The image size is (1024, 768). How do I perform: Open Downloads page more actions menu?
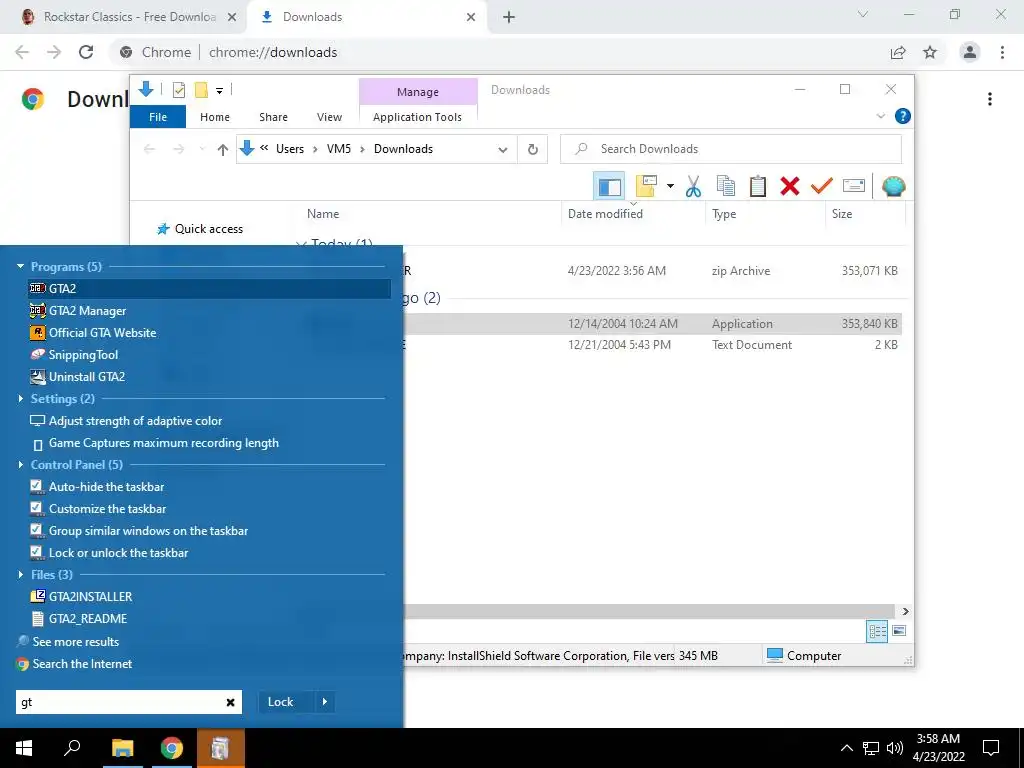pos(990,99)
